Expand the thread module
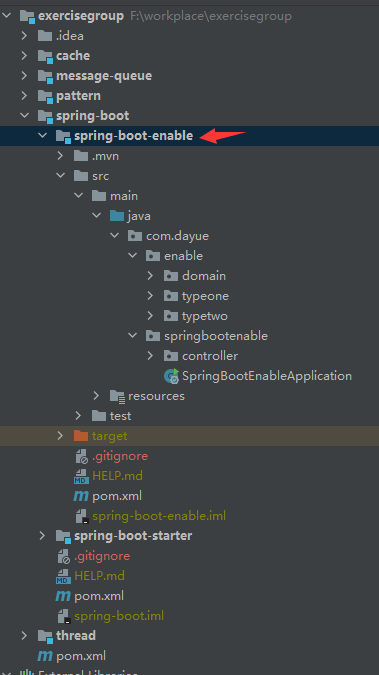Image resolution: width=379 pixels, height=675 pixels. [24, 635]
